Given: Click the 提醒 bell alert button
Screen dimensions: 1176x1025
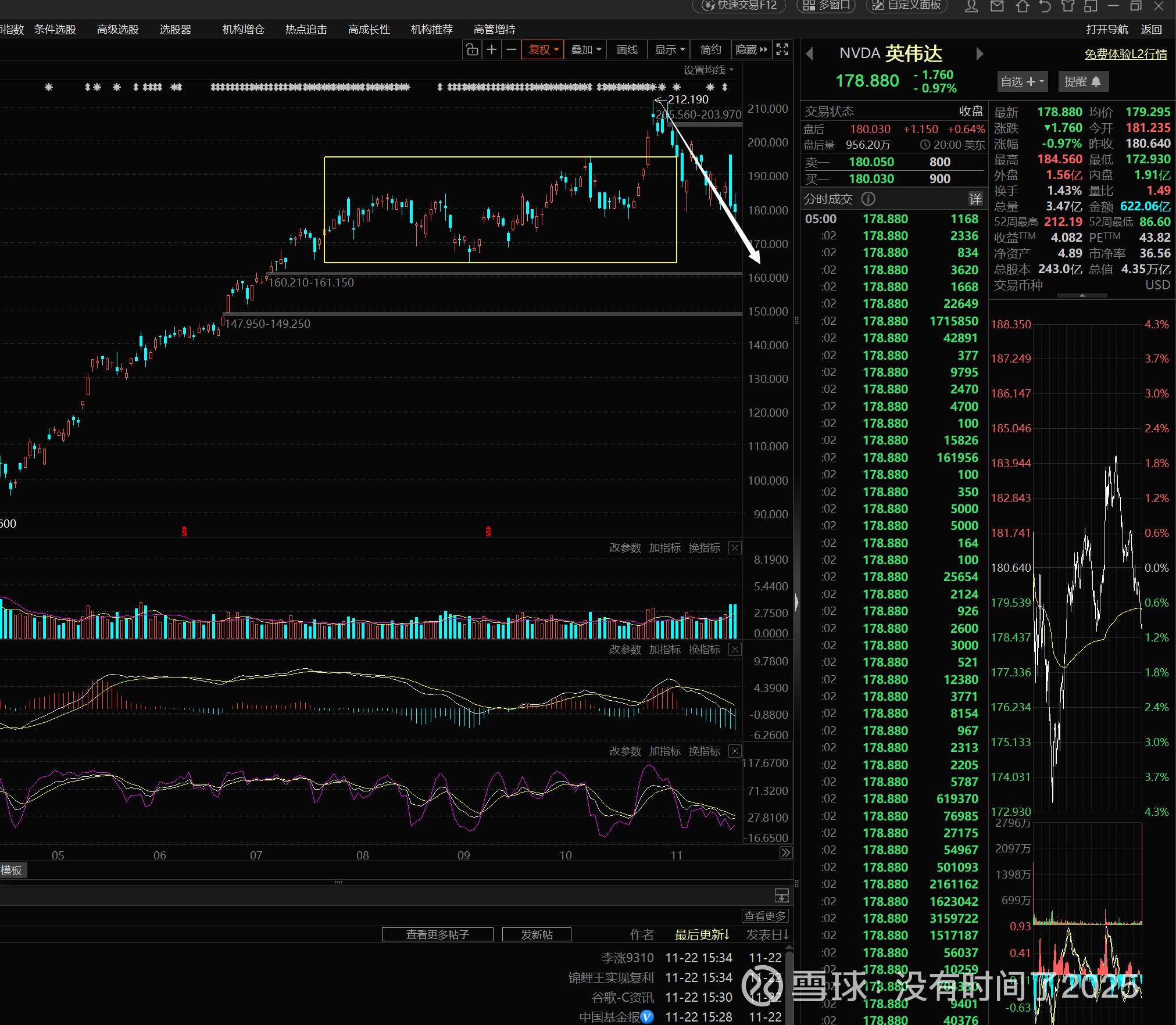Looking at the screenshot, I should [x=1082, y=81].
